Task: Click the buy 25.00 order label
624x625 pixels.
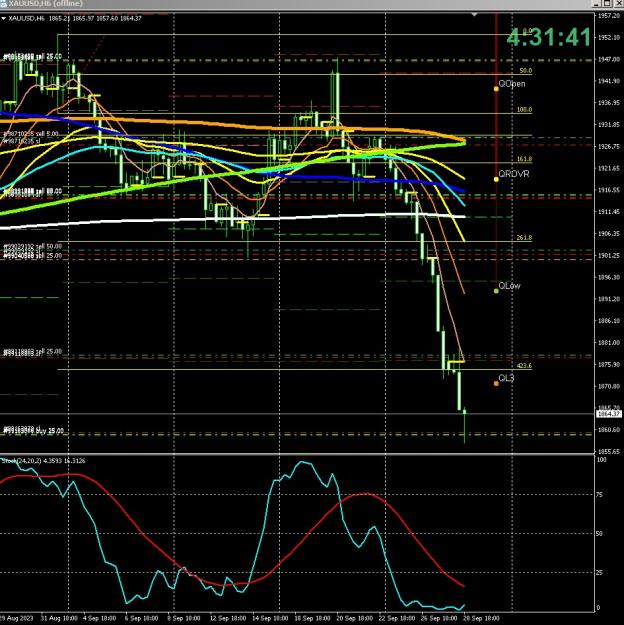Action: click(33, 430)
